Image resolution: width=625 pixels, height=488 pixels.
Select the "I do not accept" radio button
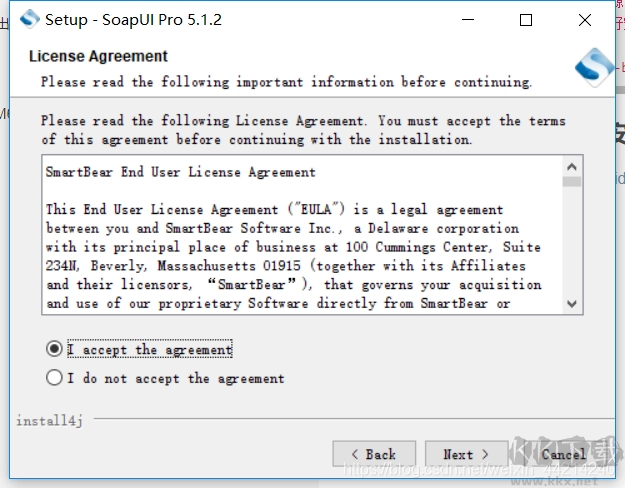[x=54, y=378]
